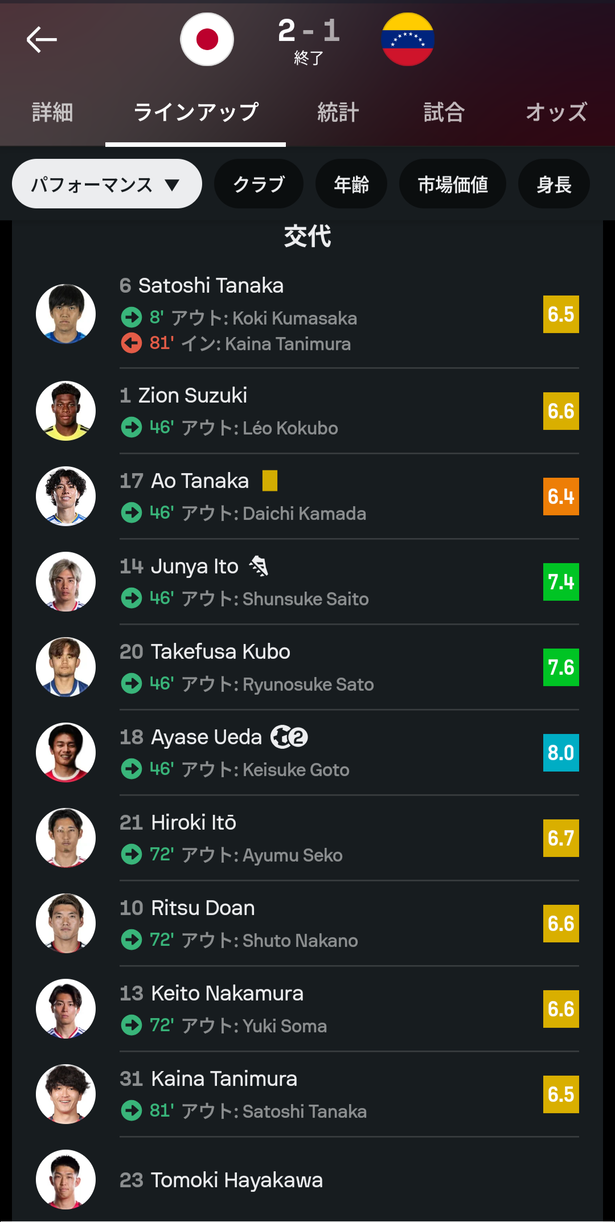
Task: Select the 身長 filter chip
Action: [554, 184]
